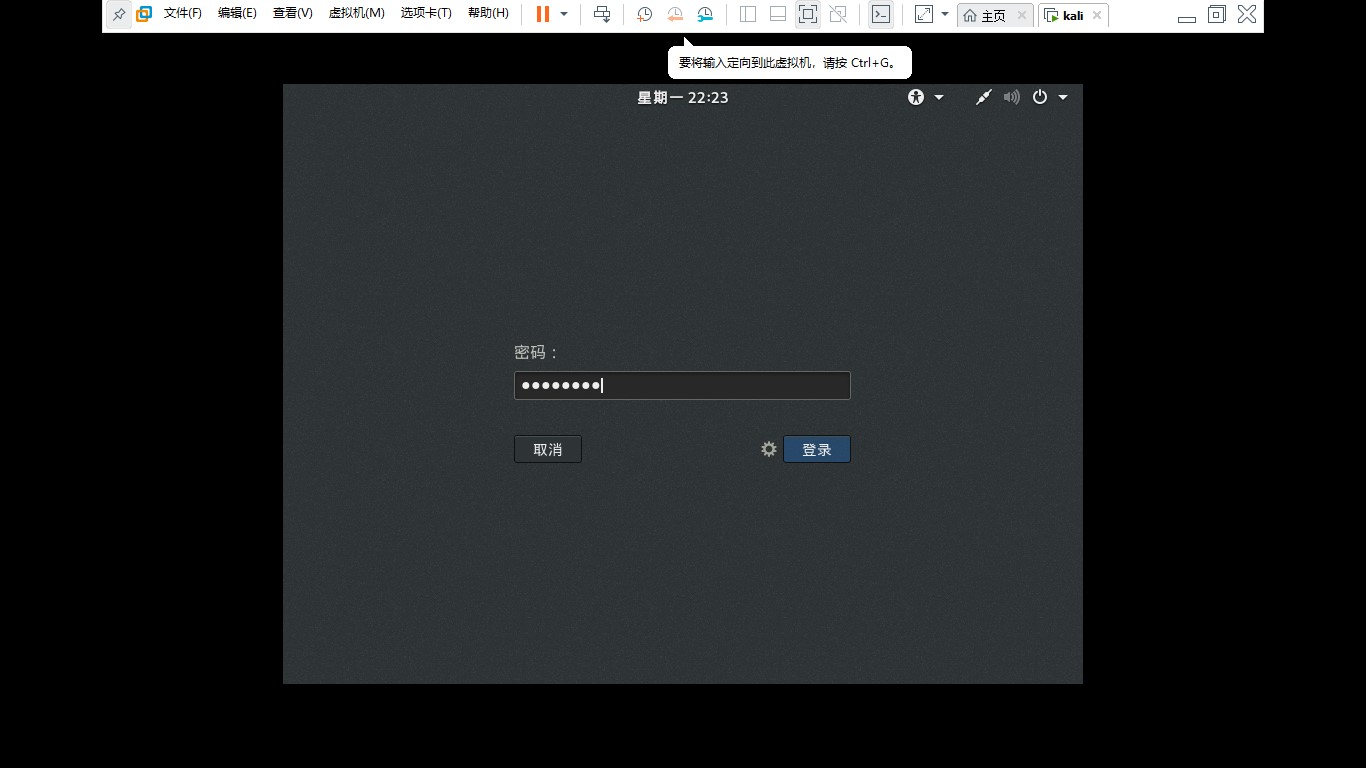This screenshot has width=1366, height=768.
Task: Toggle the thumbnail bar icon
Action: (777, 14)
